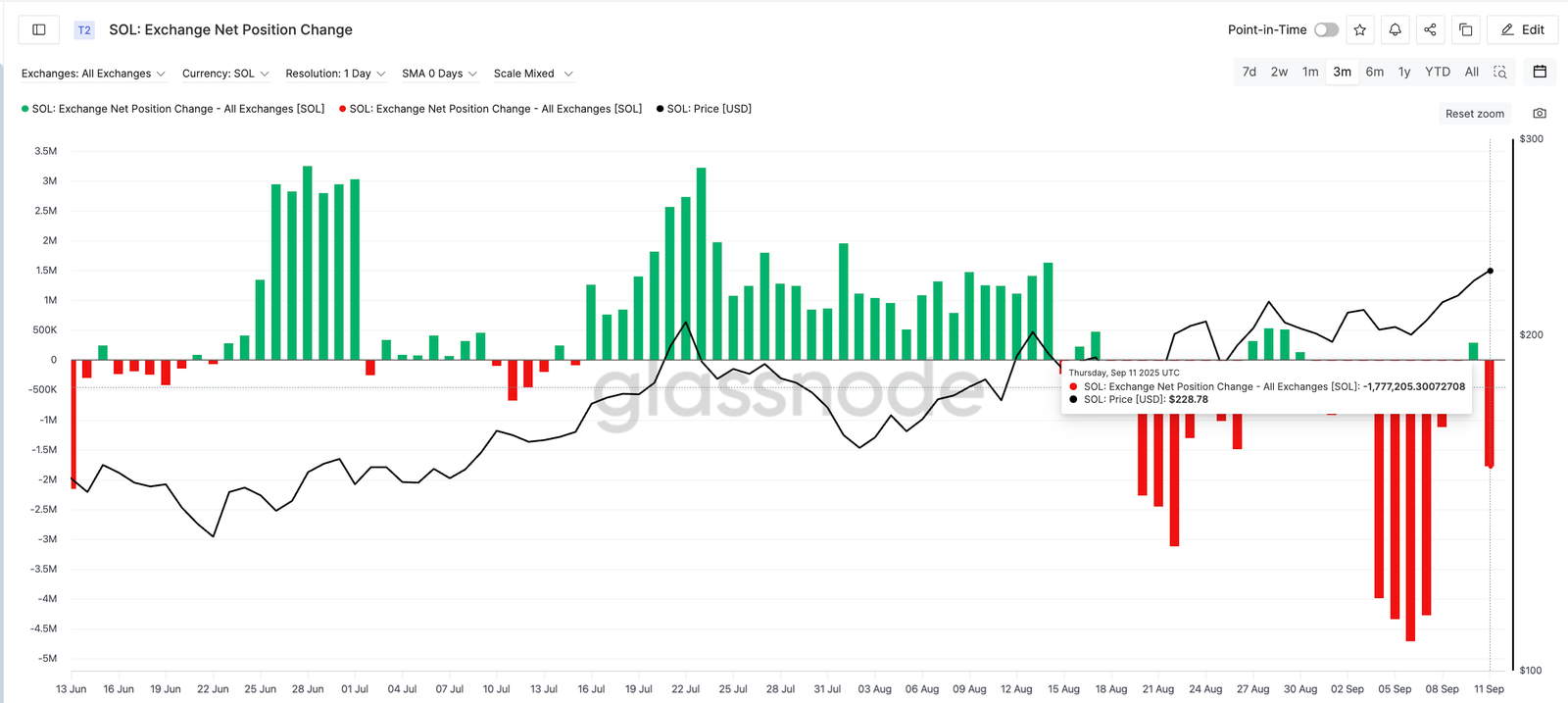1568x703 pixels.
Task: Toggle the SOL: Price [USD] legend series
Action: tap(704, 109)
